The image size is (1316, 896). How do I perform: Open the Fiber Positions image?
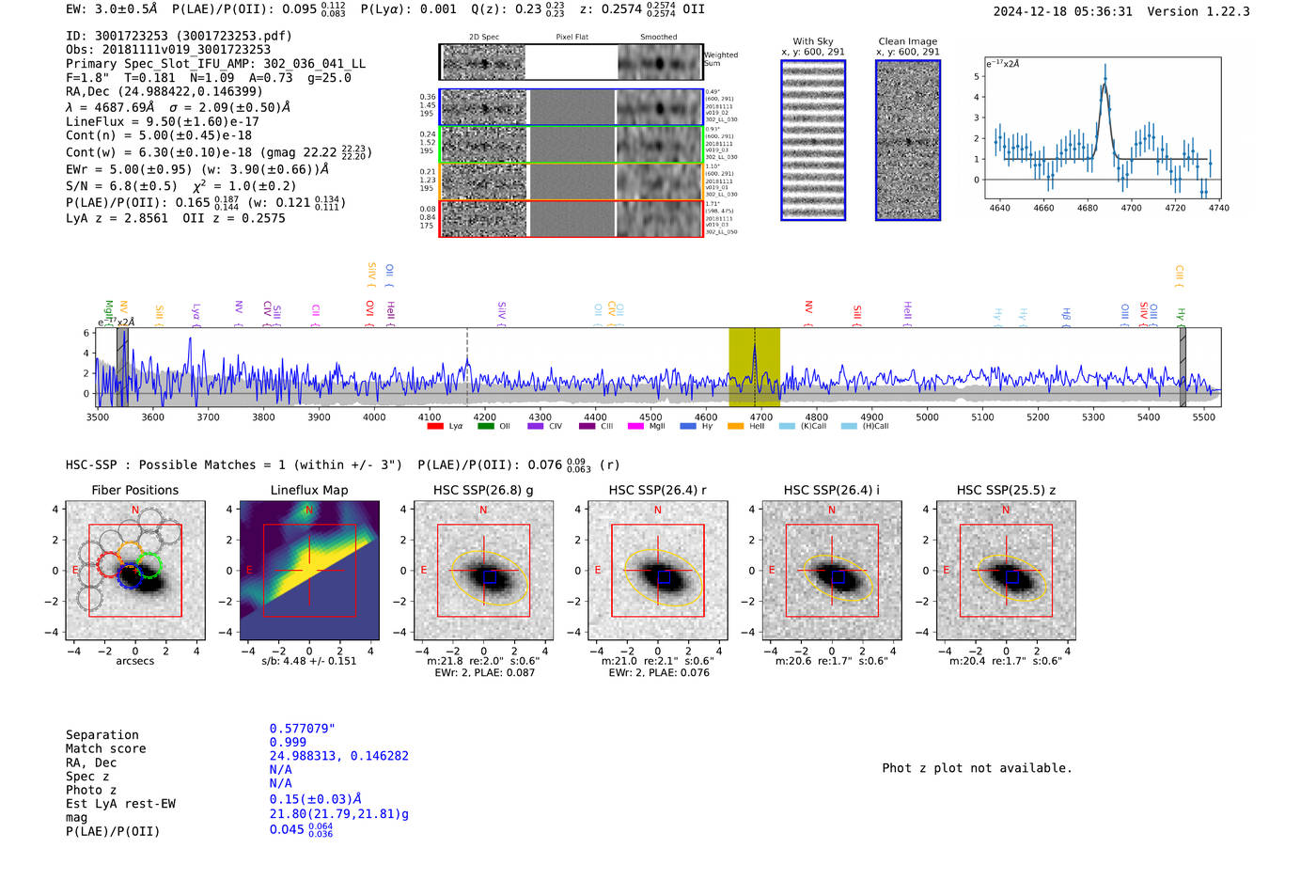click(135, 571)
